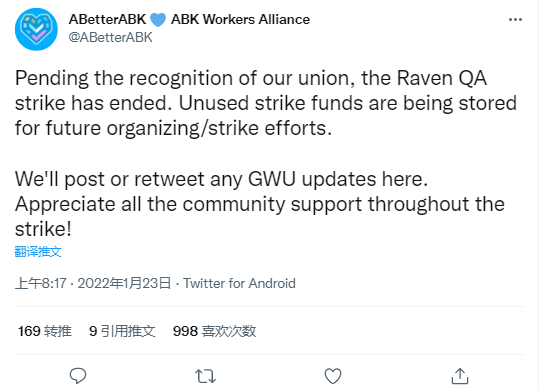Screen dimensions: 541x389
Task: Click the ABetterABK profile avatar
Action: [36, 29]
